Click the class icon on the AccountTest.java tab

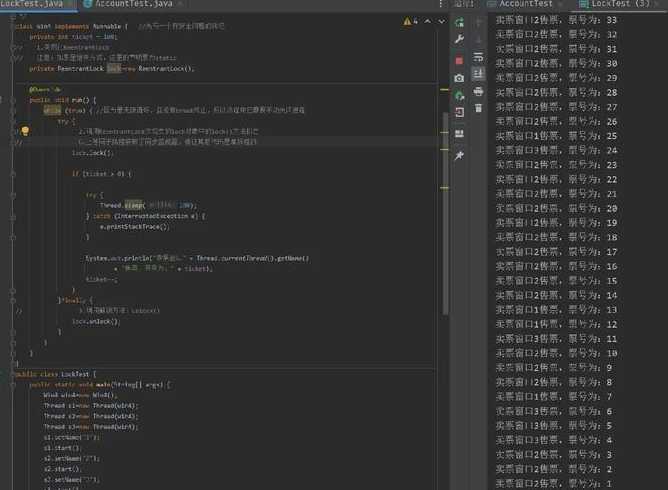(87, 4)
